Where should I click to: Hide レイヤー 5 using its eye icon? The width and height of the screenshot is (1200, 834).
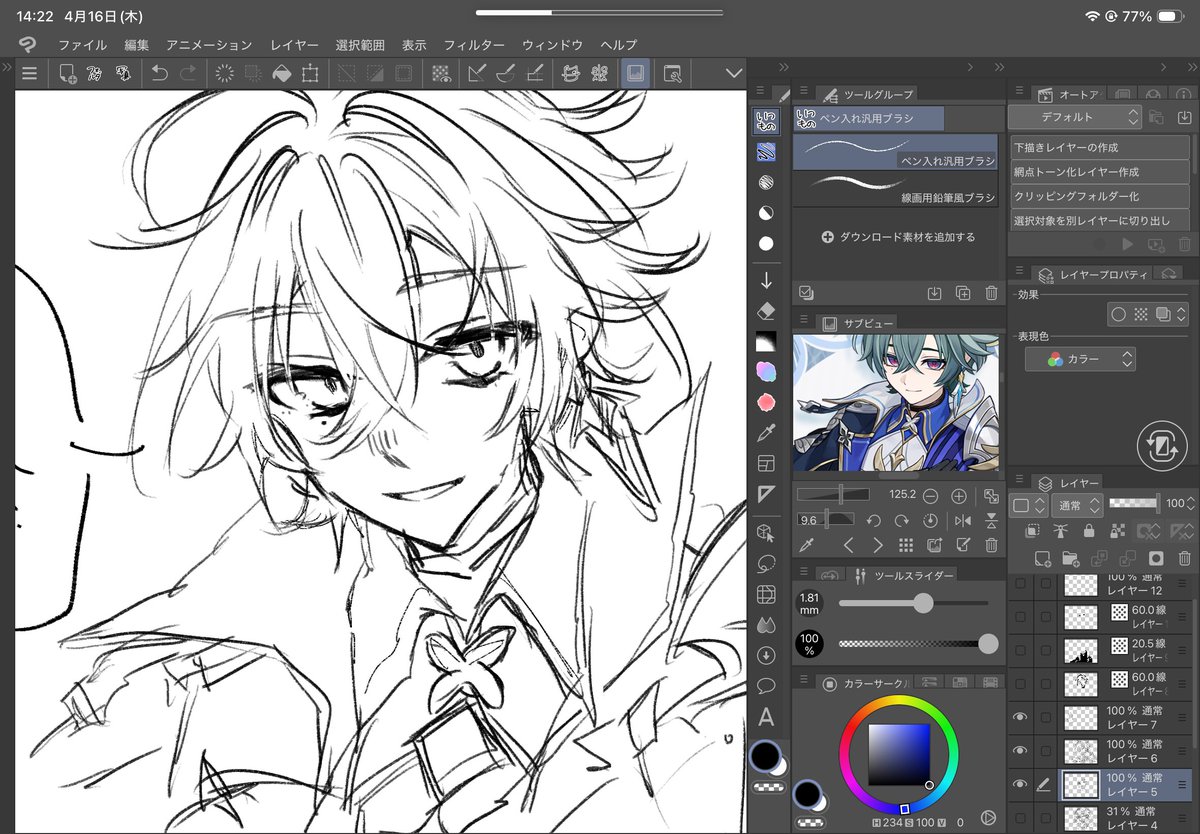(1020, 784)
